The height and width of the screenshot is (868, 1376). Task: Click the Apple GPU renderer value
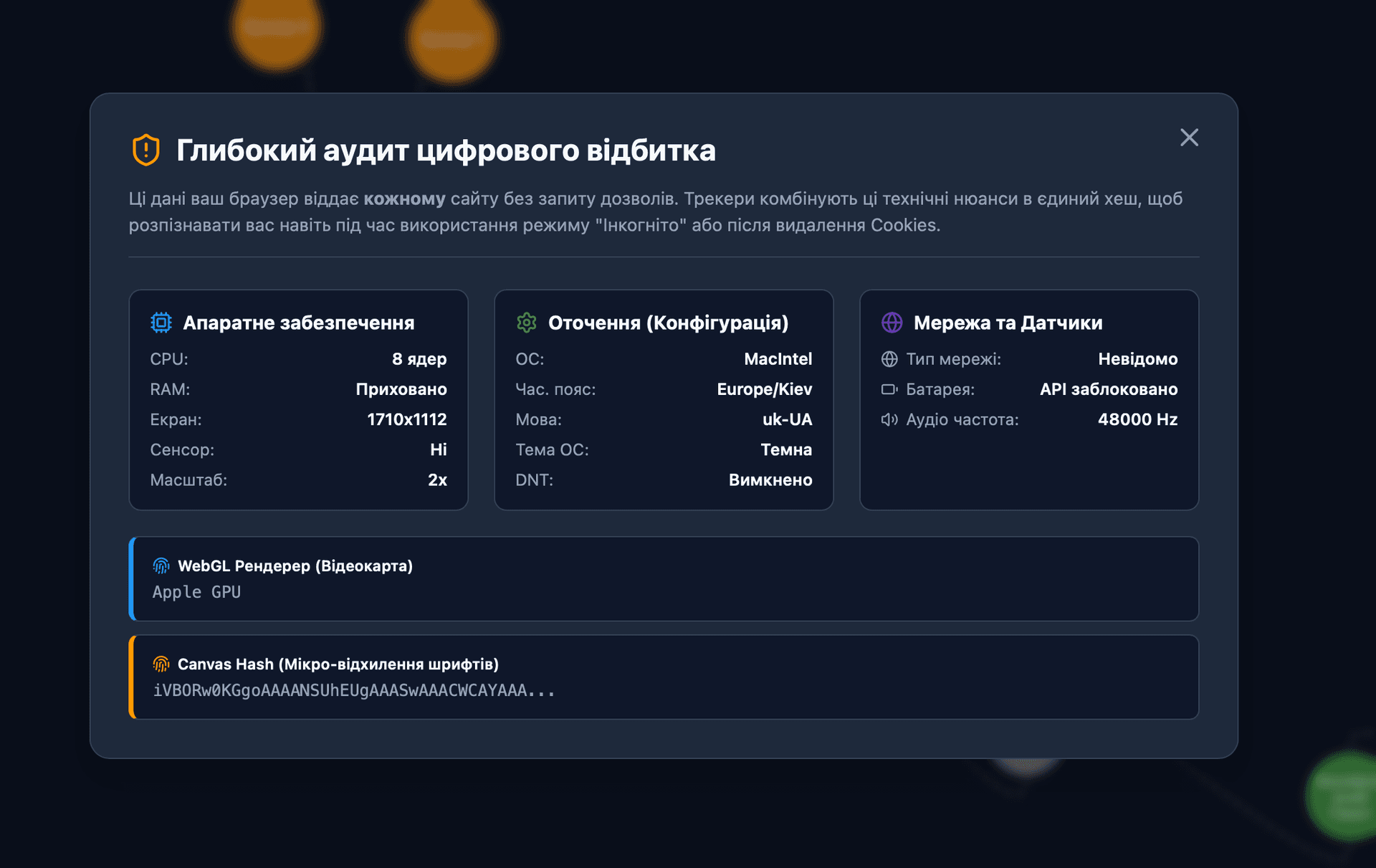196,592
